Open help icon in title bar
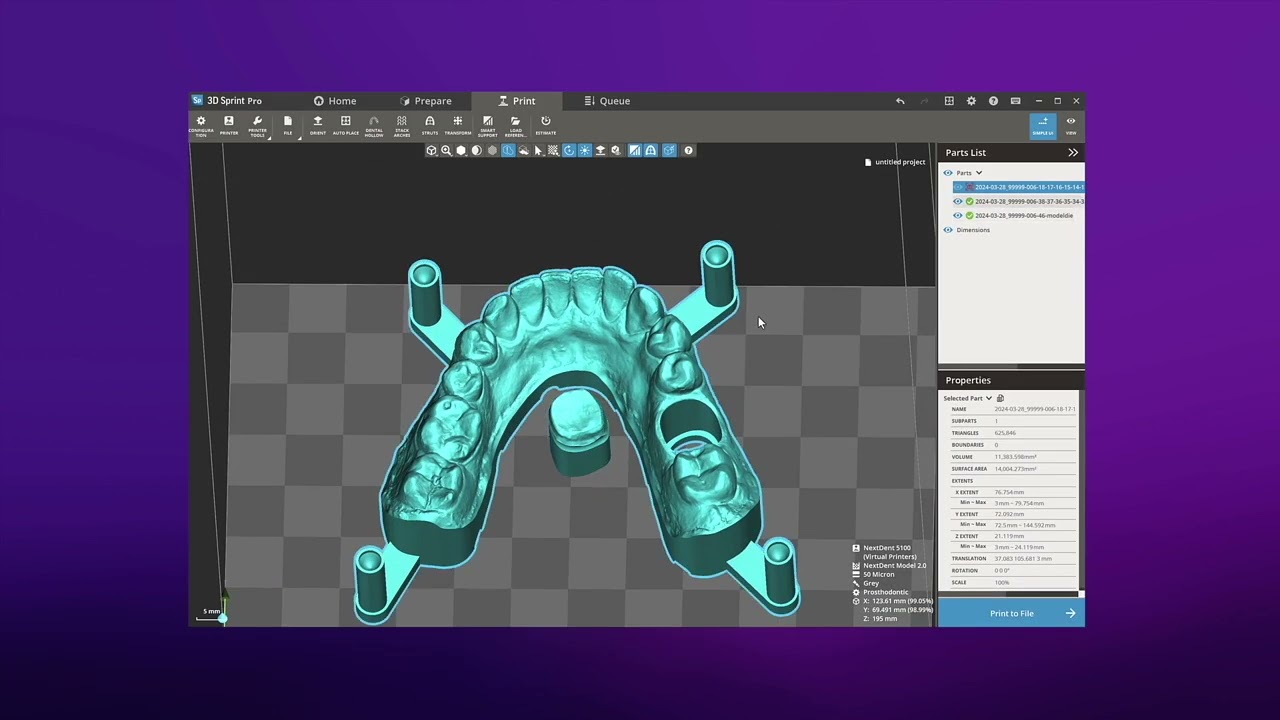Screen dimensions: 1280x720 [993, 101]
